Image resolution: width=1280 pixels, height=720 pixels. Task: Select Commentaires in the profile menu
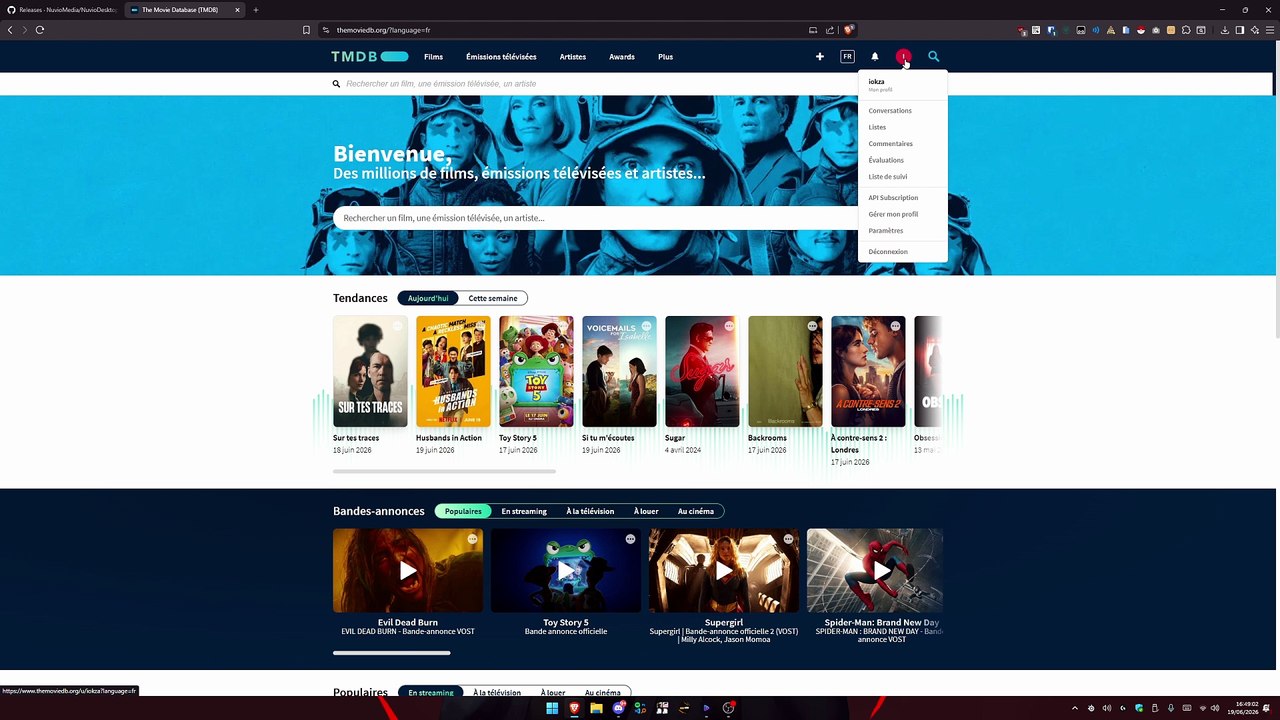(890, 144)
